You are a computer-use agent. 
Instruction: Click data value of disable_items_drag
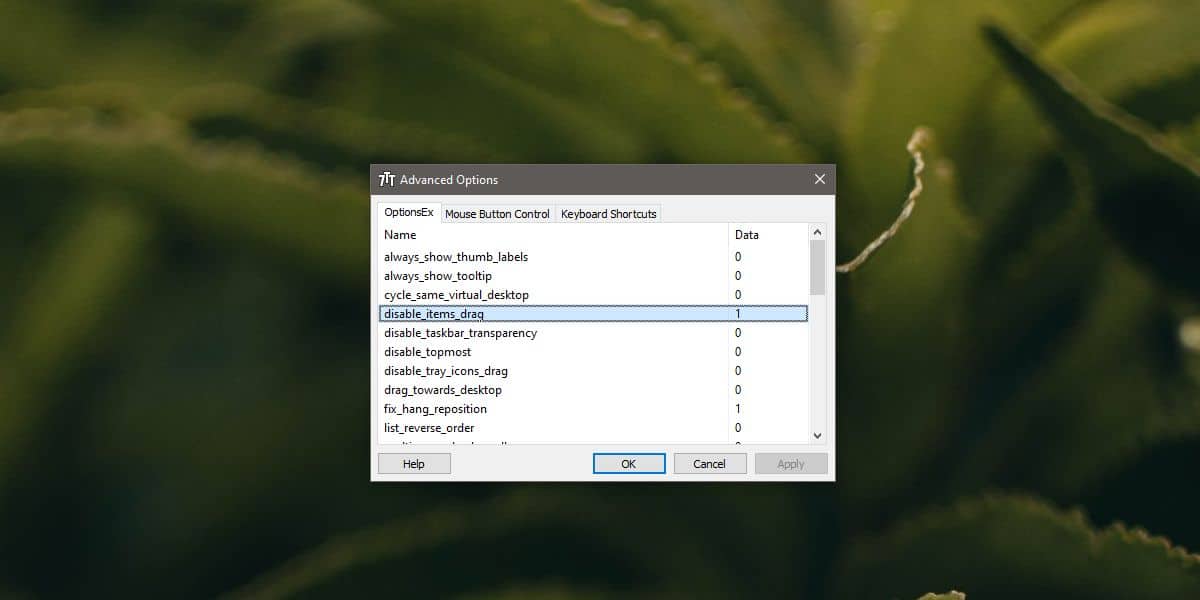point(738,314)
